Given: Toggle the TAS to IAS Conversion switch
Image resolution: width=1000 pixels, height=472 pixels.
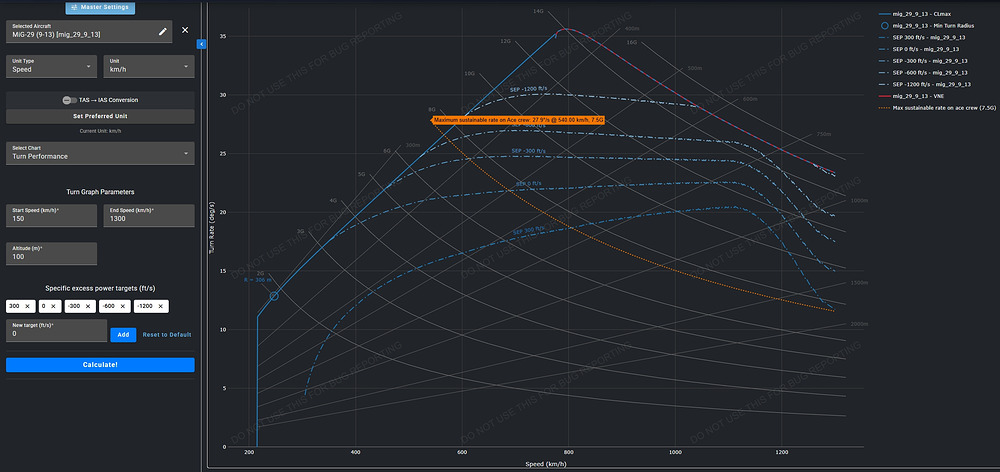Looking at the screenshot, I should [69, 100].
